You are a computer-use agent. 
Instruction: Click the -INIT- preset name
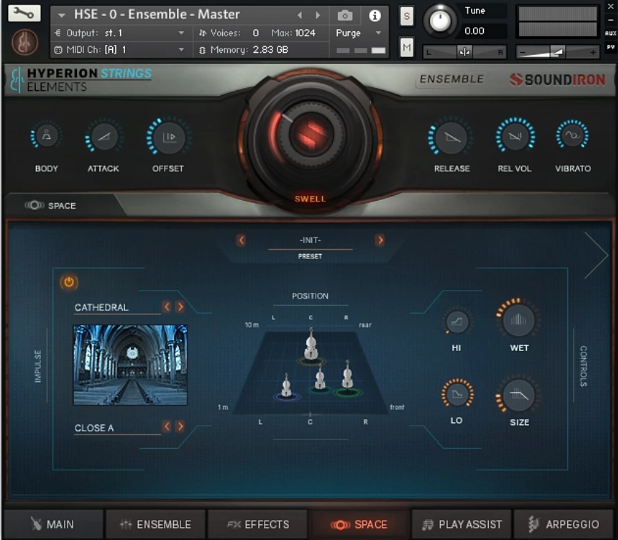[x=310, y=240]
